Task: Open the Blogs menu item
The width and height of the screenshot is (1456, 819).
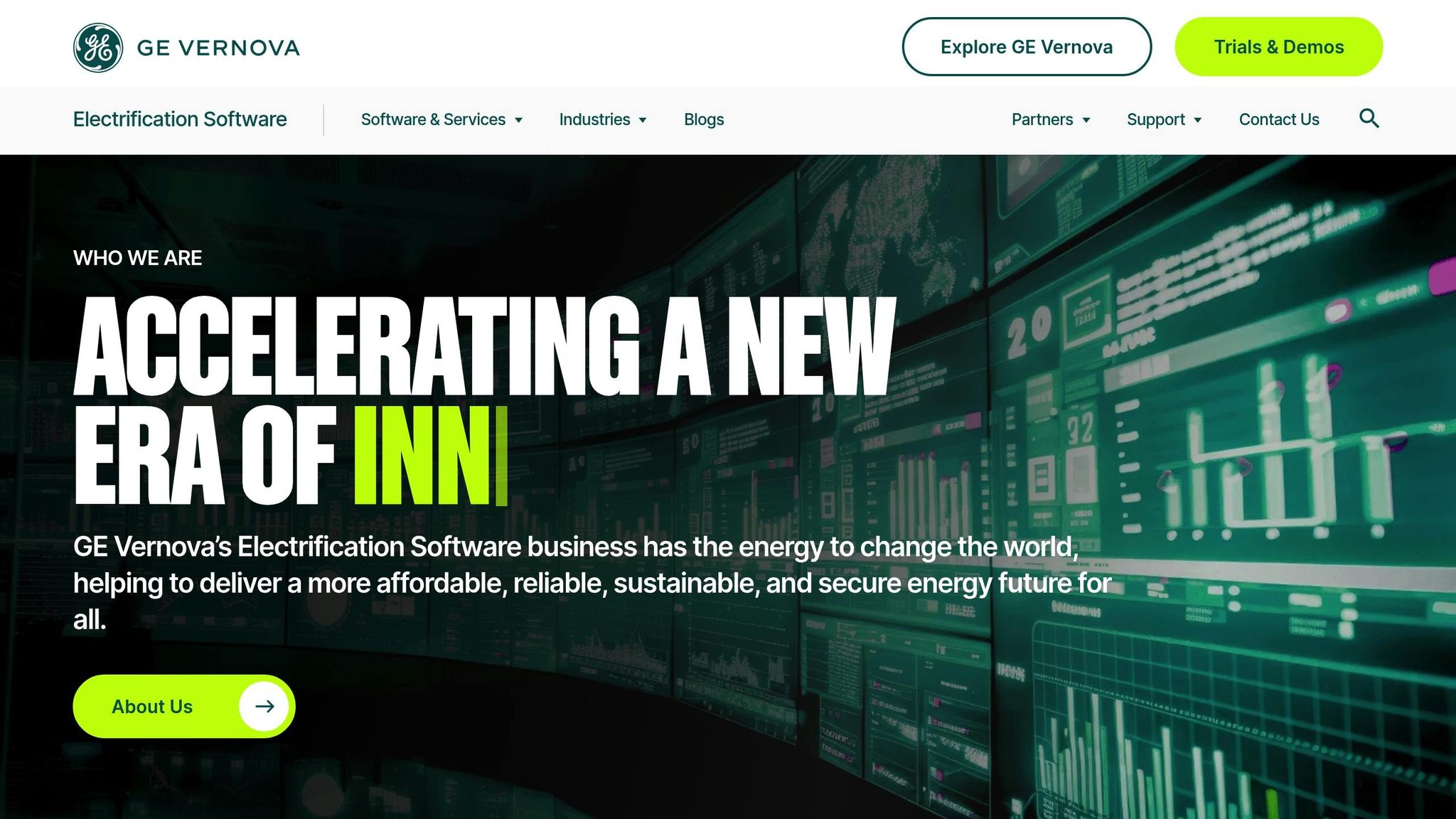Action: coord(704,119)
